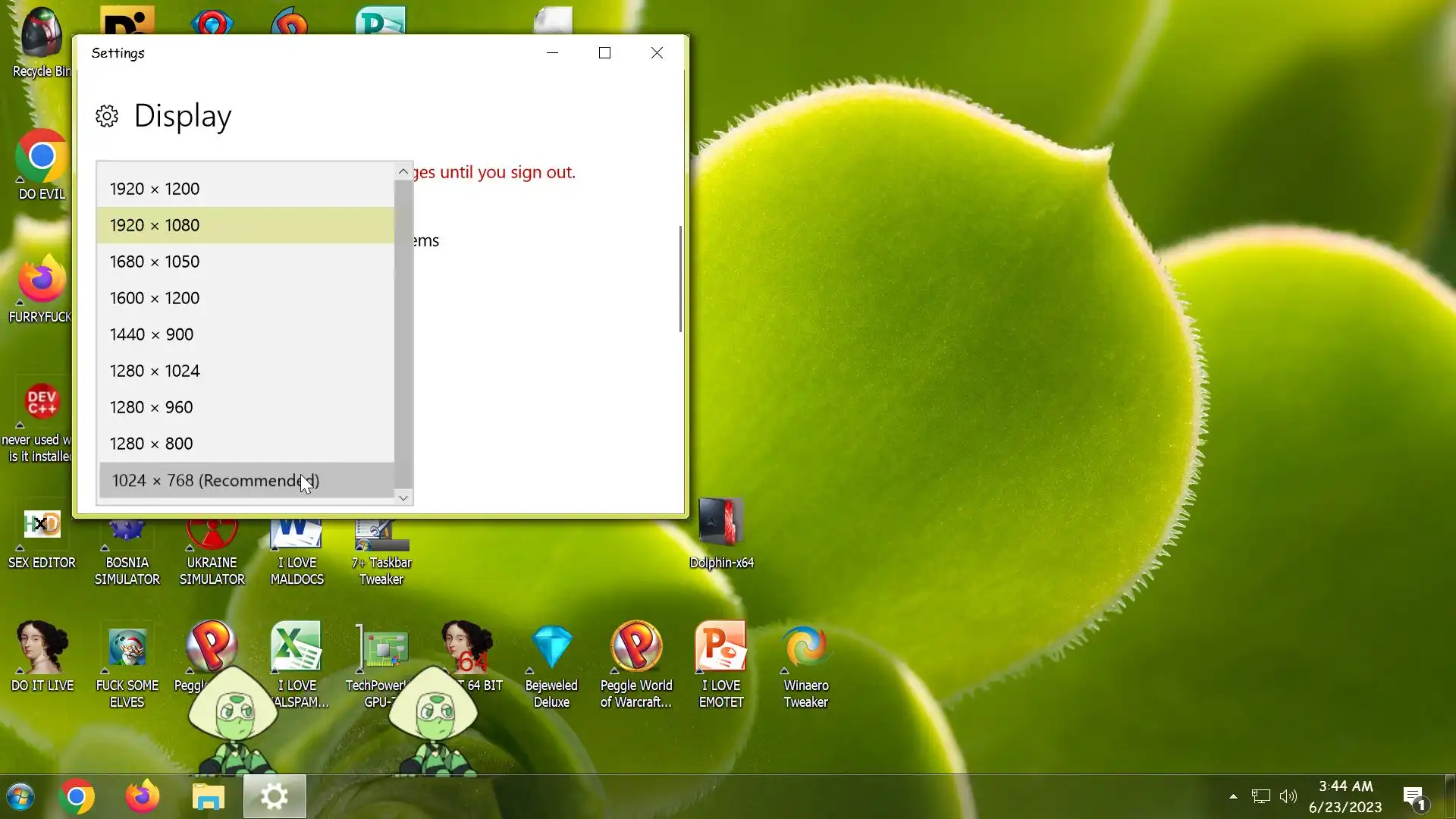Click the gear icon beside Display heading

(x=107, y=116)
